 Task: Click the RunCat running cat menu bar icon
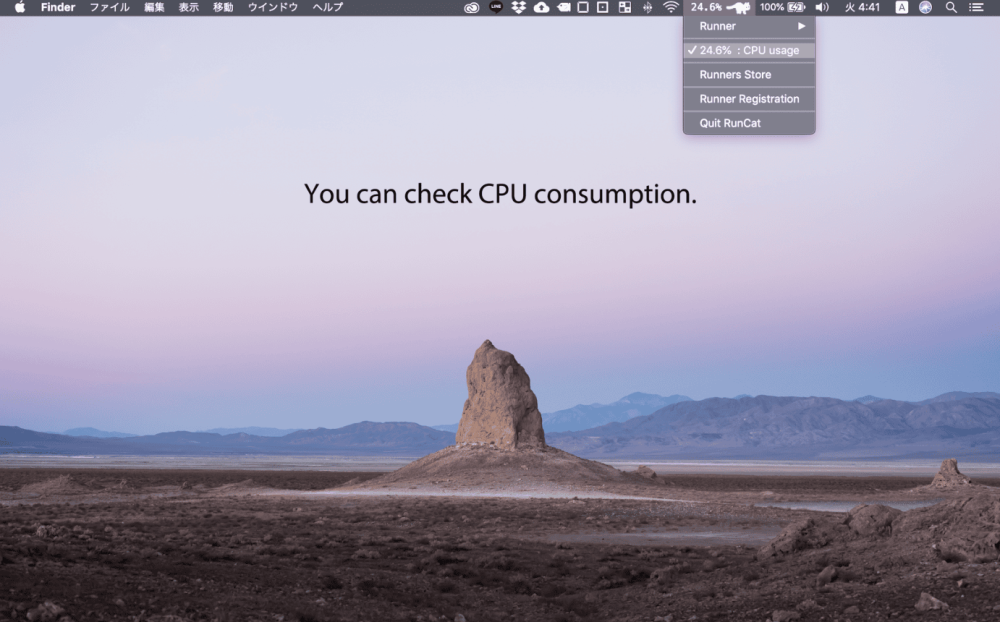coord(738,8)
